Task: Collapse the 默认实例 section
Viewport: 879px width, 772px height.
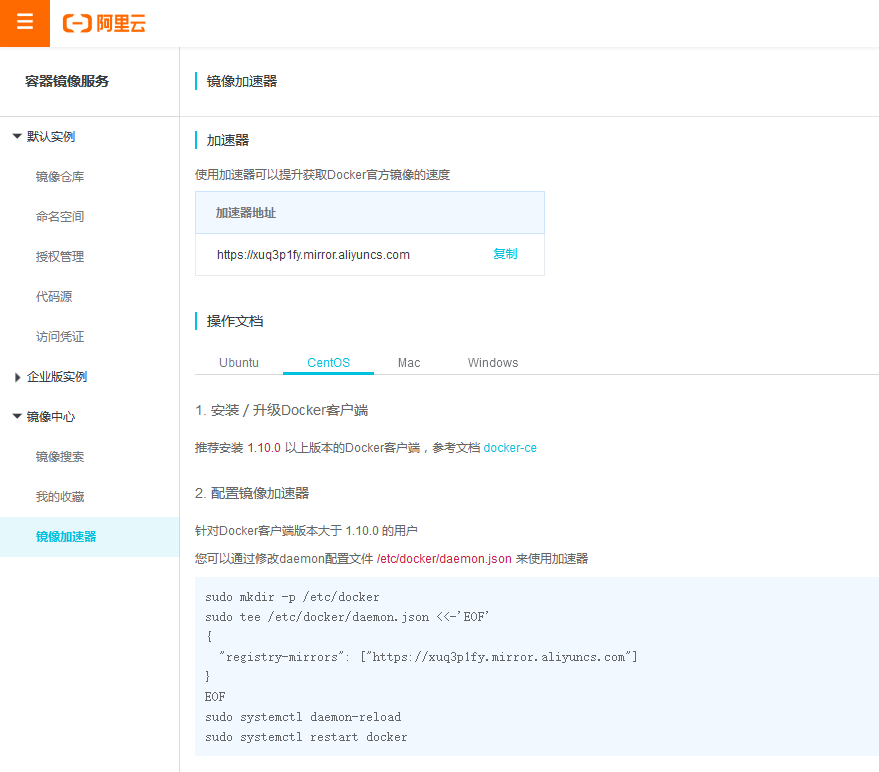Action: pos(44,136)
